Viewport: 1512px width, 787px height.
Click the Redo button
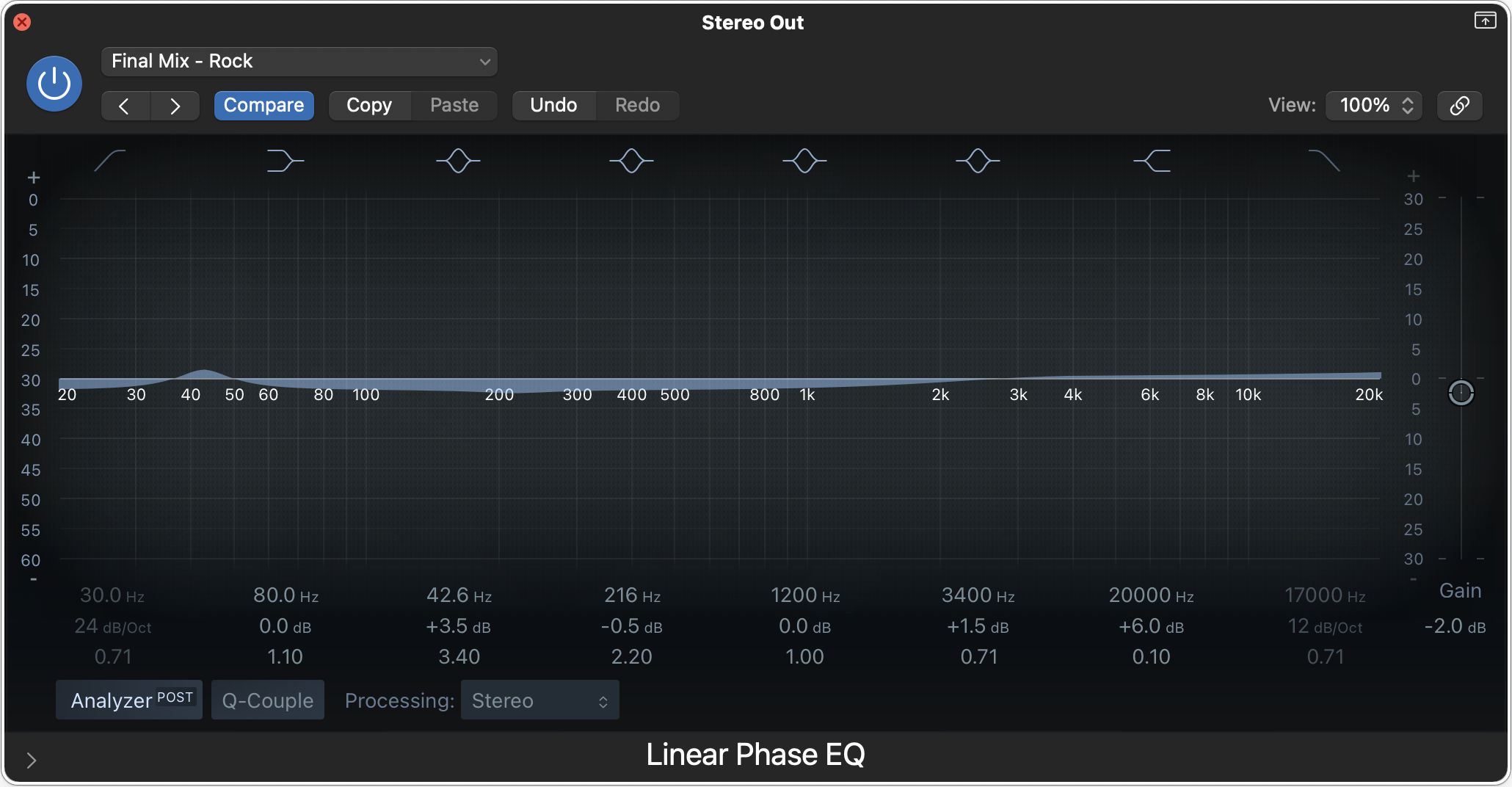(637, 106)
